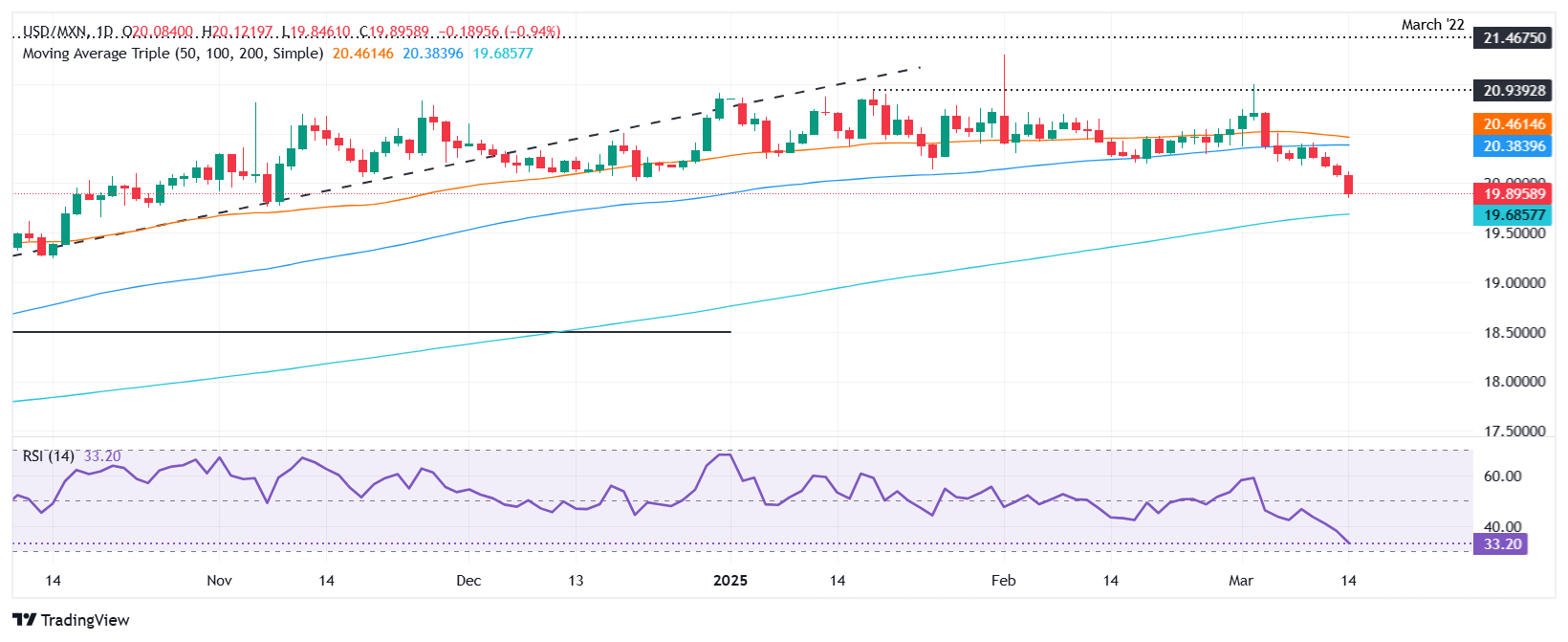Click the Dec label on time axis
Screen dimensions: 1568x642
(x=468, y=581)
